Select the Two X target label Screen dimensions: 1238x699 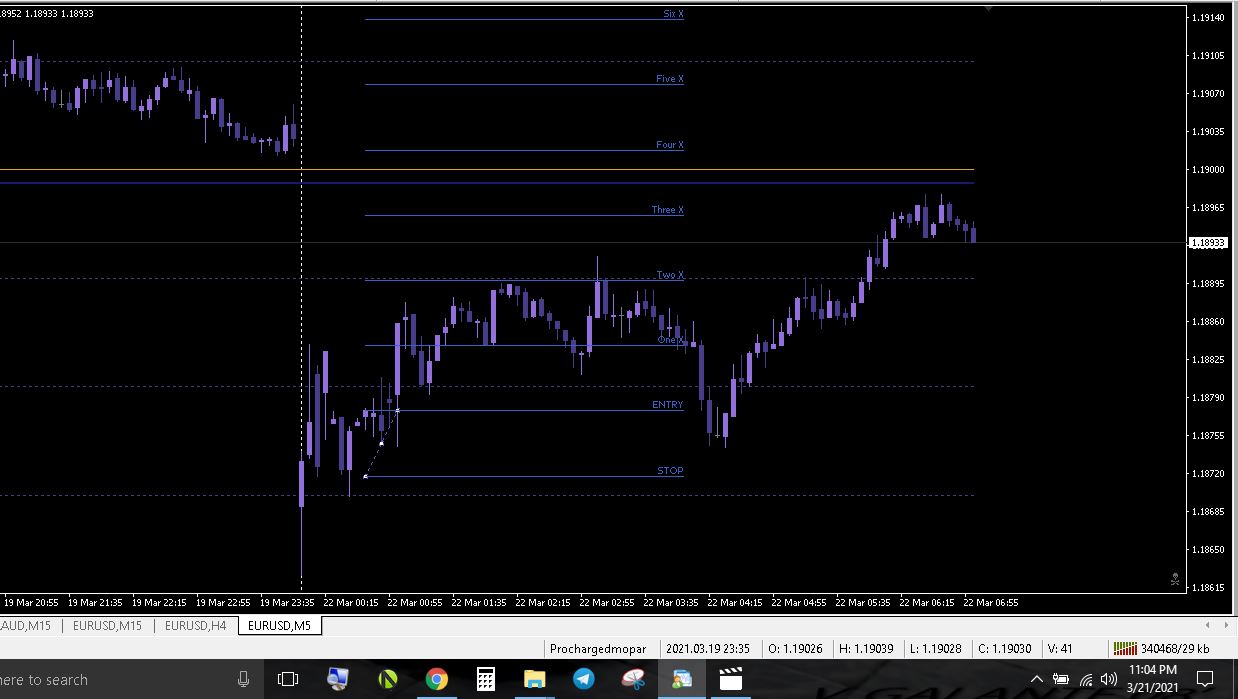[x=670, y=275]
